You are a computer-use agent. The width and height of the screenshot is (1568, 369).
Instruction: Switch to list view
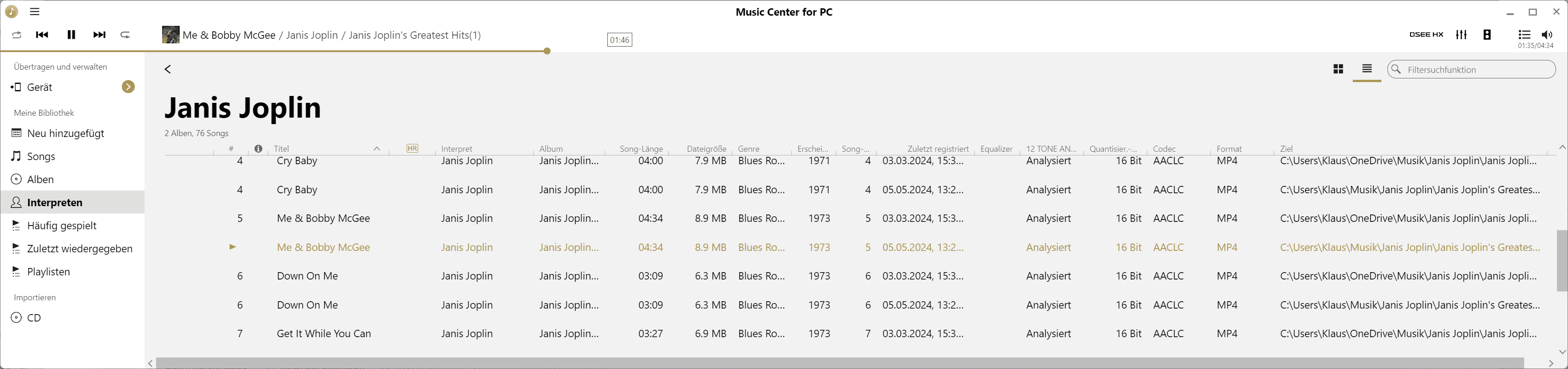coord(1367,69)
